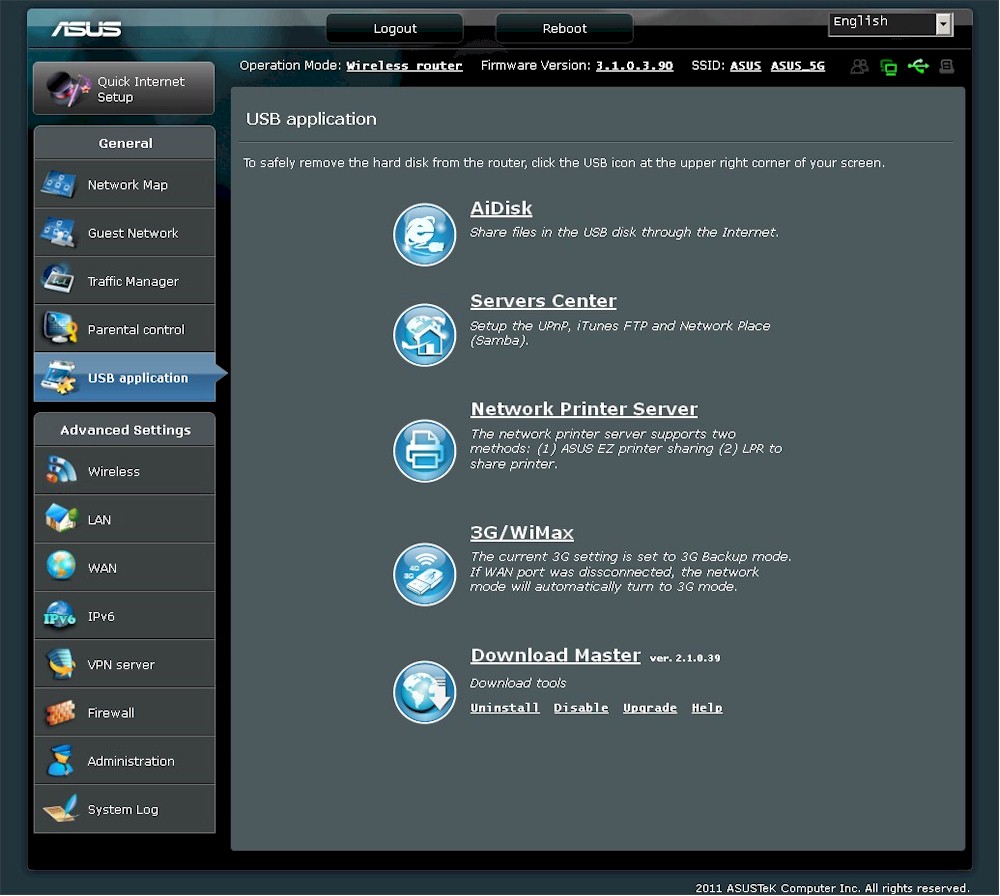
Task: Open the 3G/WiMax link
Action: tap(522, 532)
